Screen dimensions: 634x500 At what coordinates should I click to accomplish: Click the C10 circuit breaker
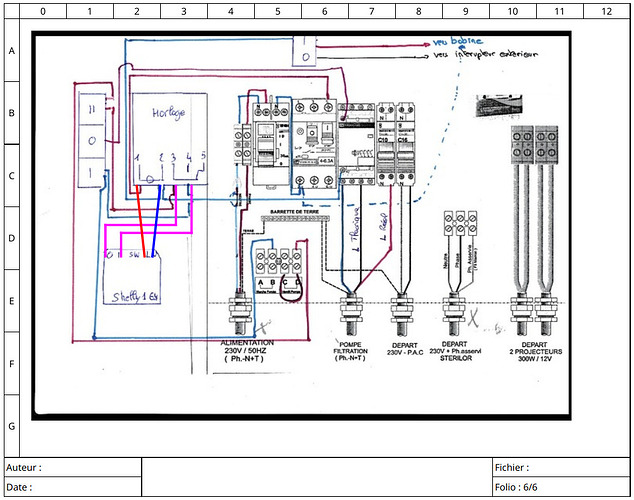pos(386,144)
